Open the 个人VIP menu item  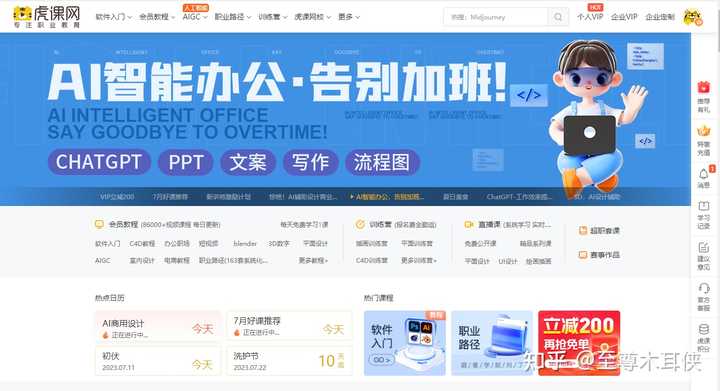(590, 17)
